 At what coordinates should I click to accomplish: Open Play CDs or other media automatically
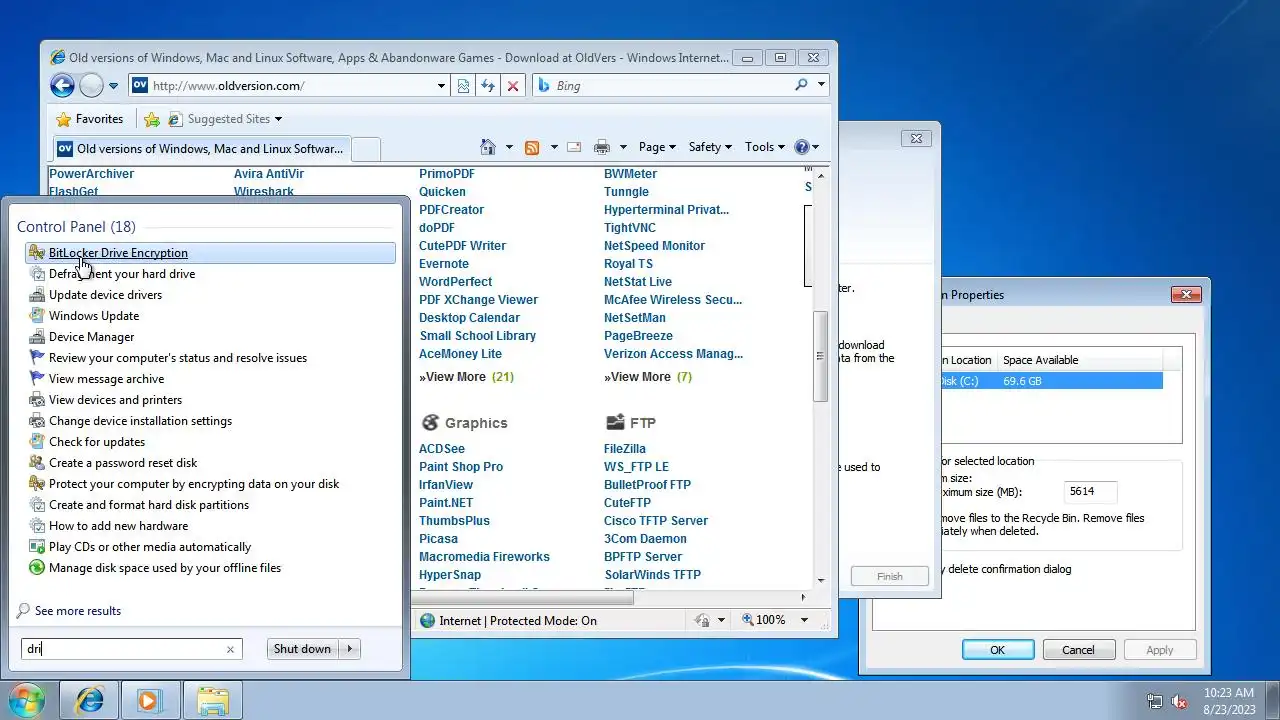pyautogui.click(x=210, y=547)
